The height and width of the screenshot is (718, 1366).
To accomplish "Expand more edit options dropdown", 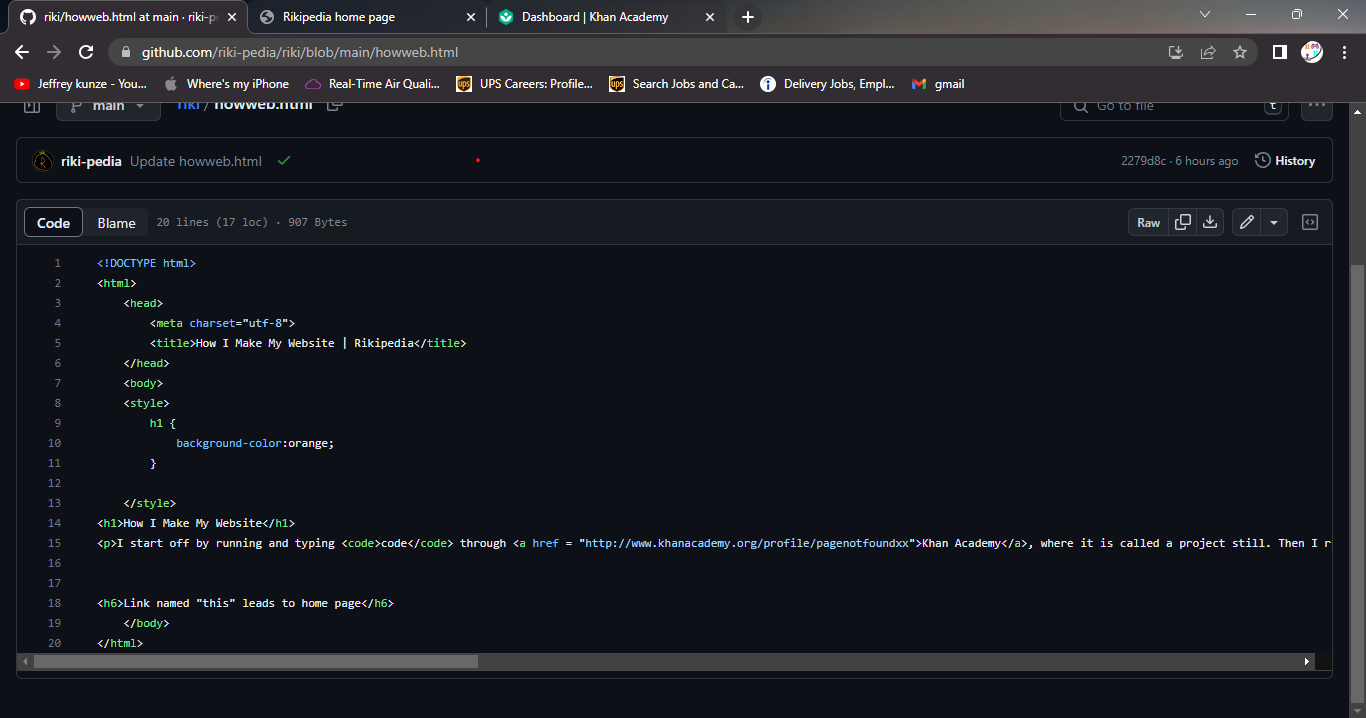I will [x=1273, y=222].
